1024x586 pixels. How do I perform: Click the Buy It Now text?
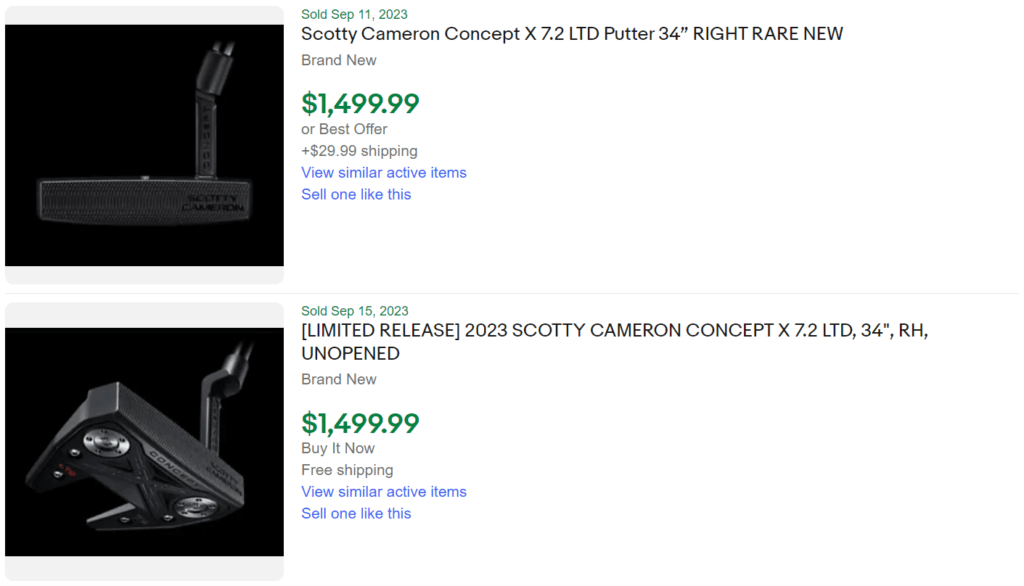pyautogui.click(x=338, y=448)
